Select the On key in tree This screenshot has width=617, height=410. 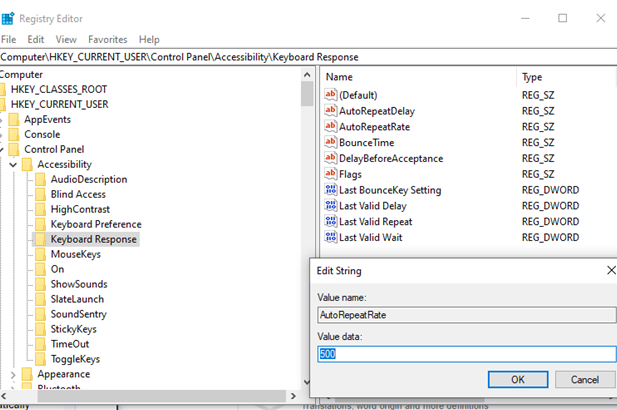point(57,269)
